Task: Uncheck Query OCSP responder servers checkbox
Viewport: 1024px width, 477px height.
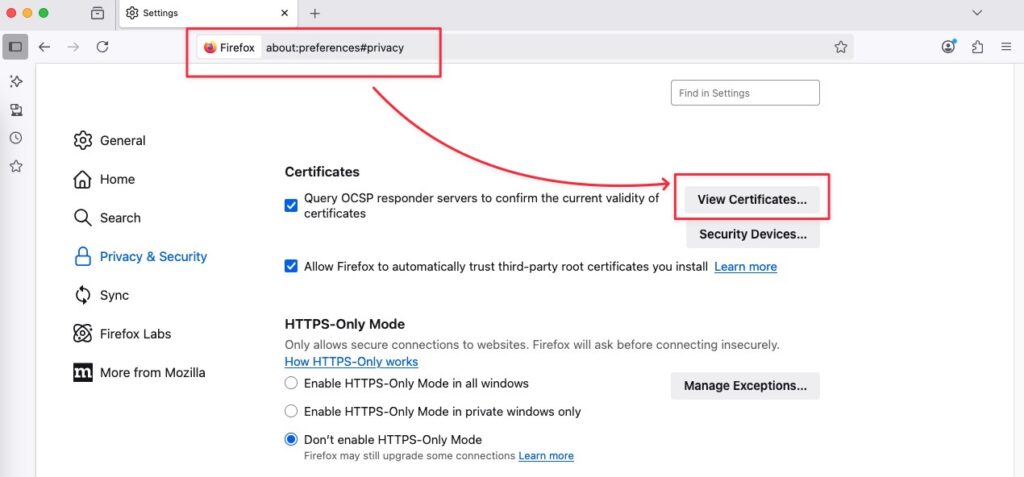Action: tap(291, 206)
